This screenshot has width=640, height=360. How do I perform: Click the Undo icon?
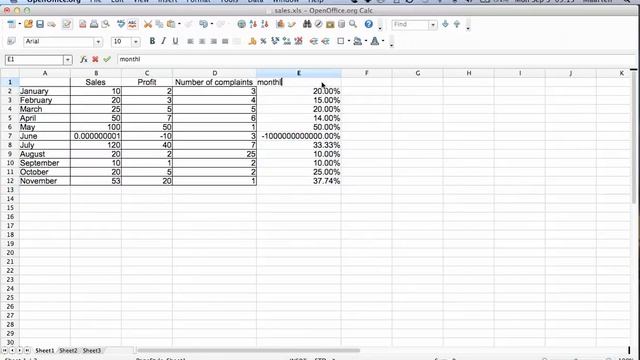pos(203,24)
